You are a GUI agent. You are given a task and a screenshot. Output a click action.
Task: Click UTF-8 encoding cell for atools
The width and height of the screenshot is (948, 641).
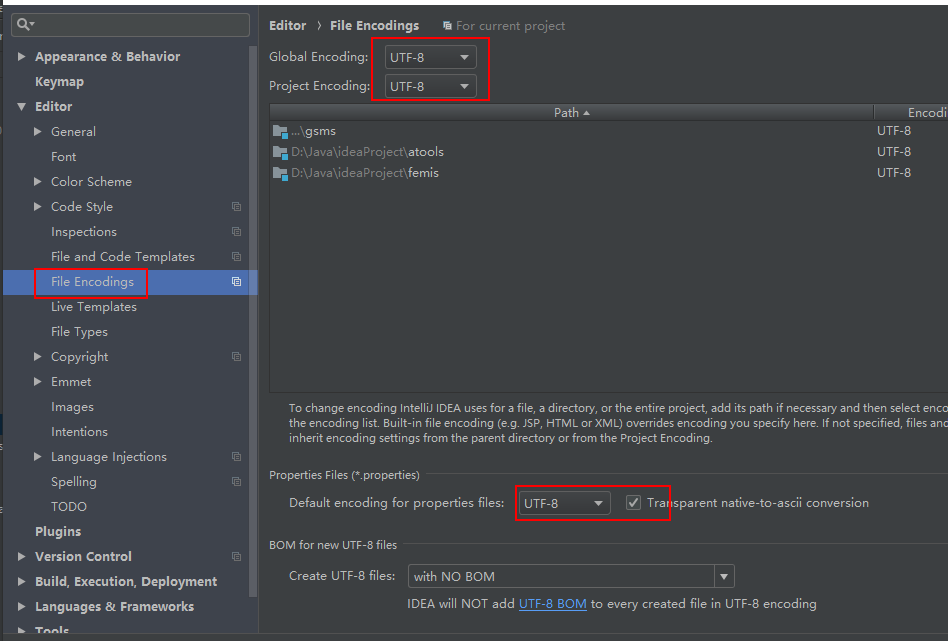point(894,152)
